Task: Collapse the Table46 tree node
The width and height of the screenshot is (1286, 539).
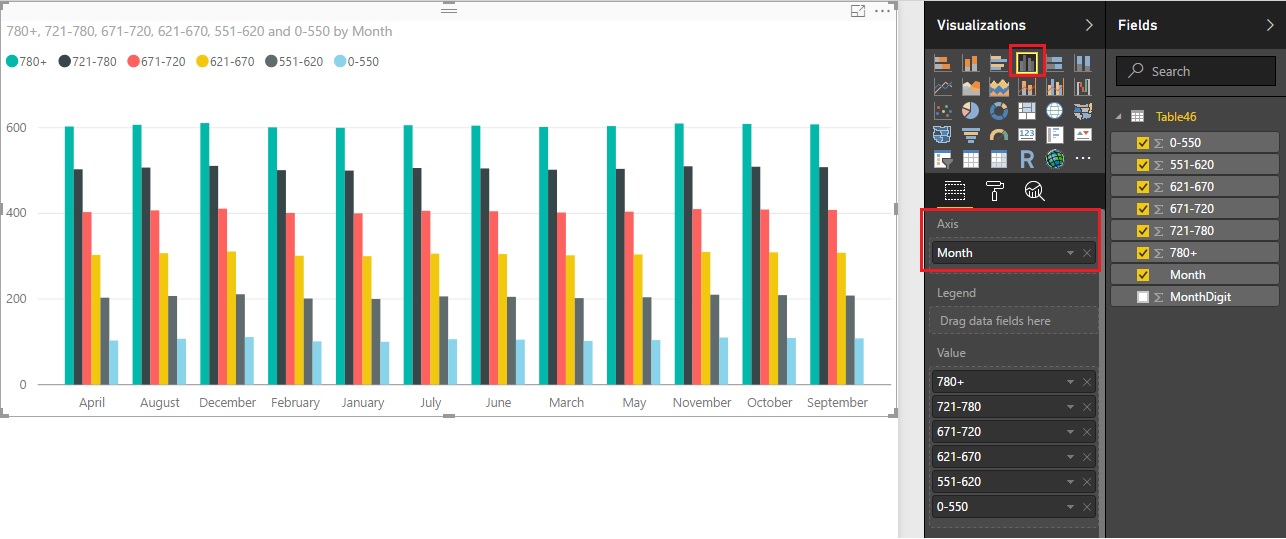Action: 1119,117
